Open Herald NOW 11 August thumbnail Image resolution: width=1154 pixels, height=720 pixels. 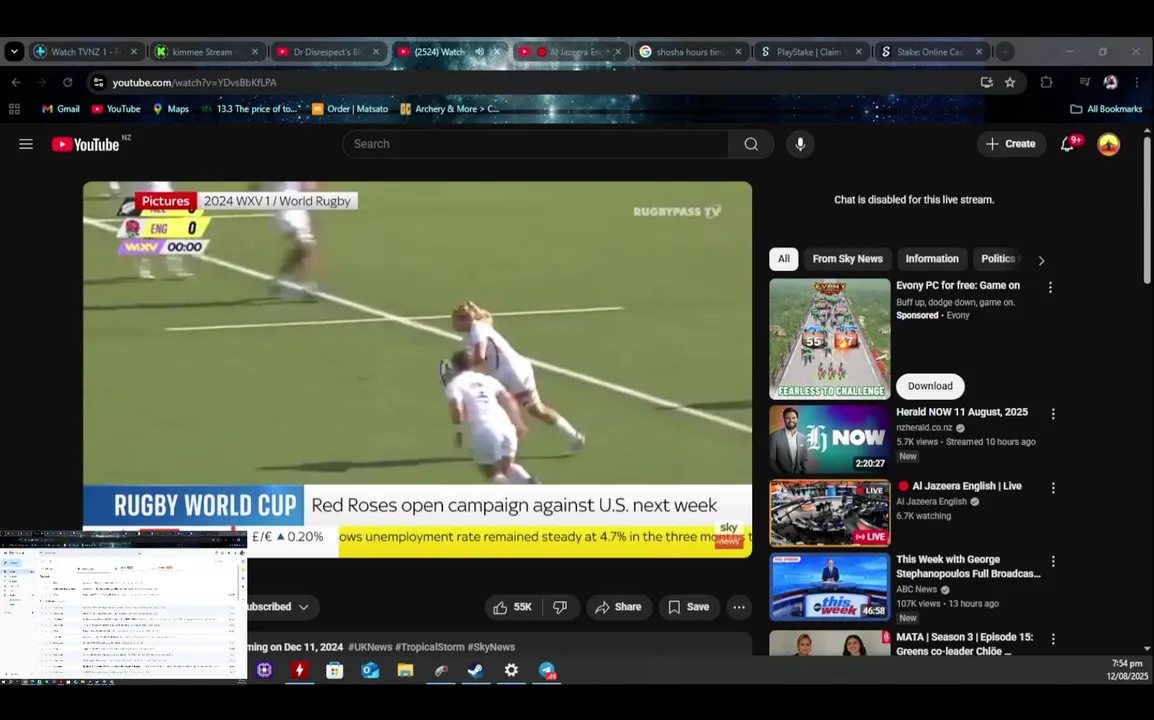pyautogui.click(x=830, y=440)
